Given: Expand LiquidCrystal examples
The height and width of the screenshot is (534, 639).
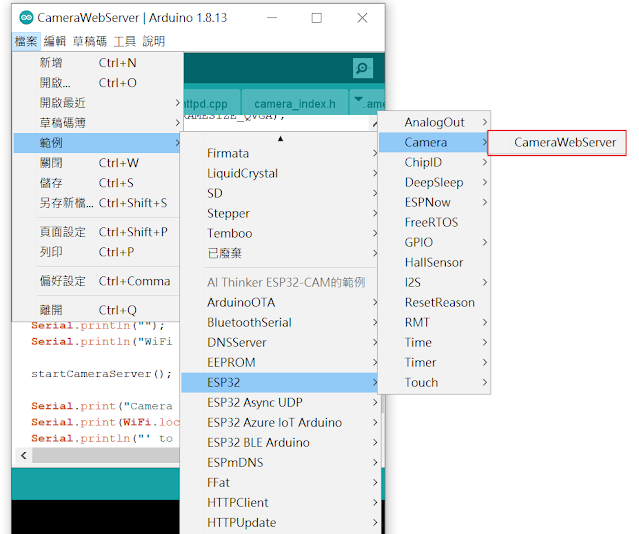Looking at the screenshot, I should click(x=280, y=173).
